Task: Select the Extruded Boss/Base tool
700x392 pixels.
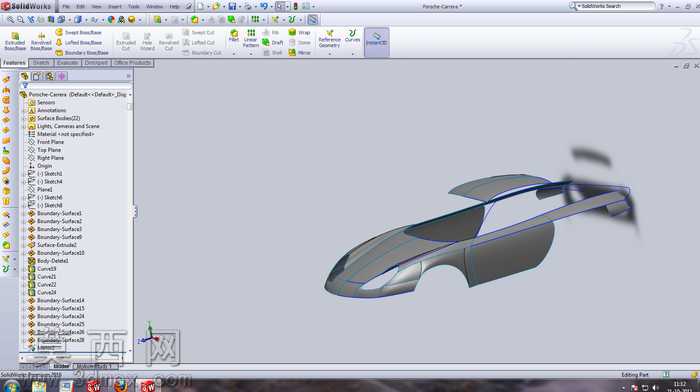Action: pos(15,41)
